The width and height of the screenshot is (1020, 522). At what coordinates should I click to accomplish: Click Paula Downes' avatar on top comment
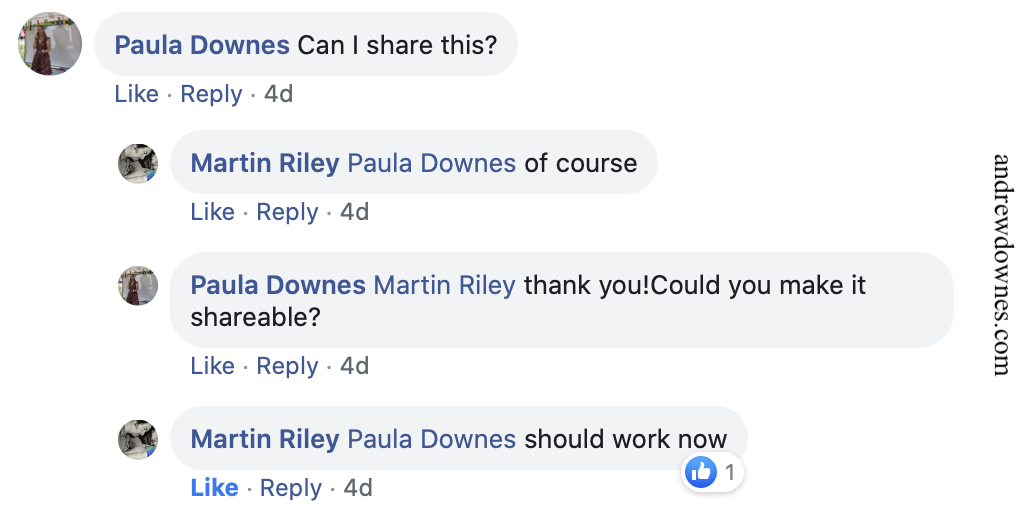click(x=50, y=44)
